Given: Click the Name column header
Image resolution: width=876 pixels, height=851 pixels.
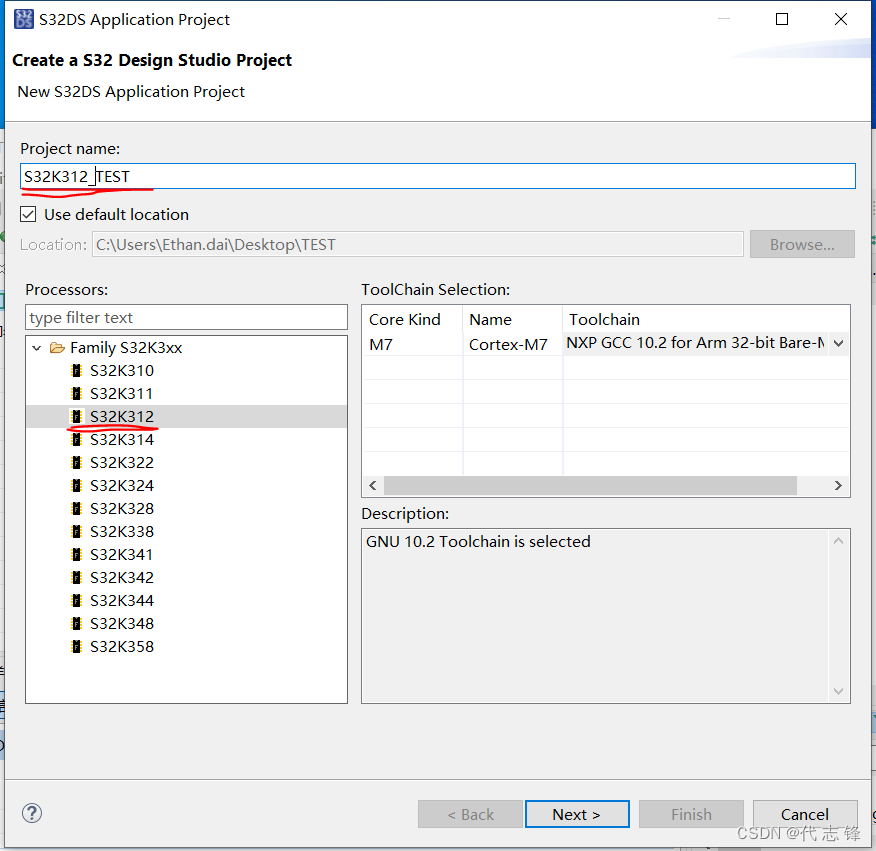Looking at the screenshot, I should pyautogui.click(x=491, y=320).
